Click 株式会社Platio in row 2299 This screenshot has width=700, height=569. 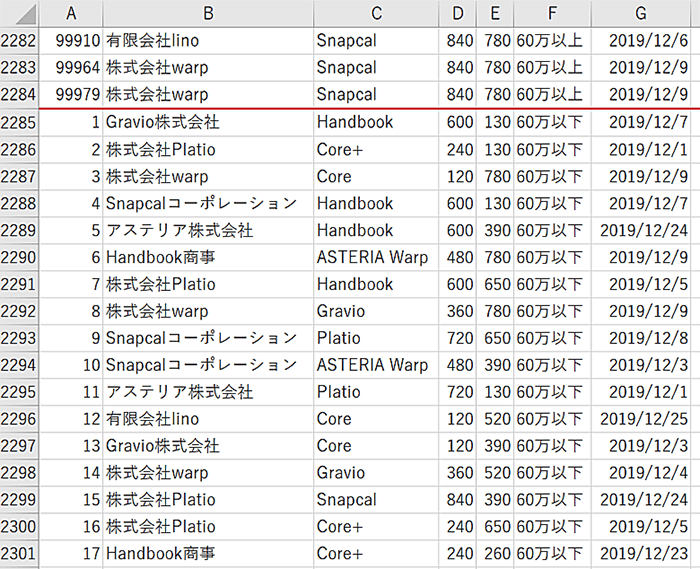click(x=208, y=500)
